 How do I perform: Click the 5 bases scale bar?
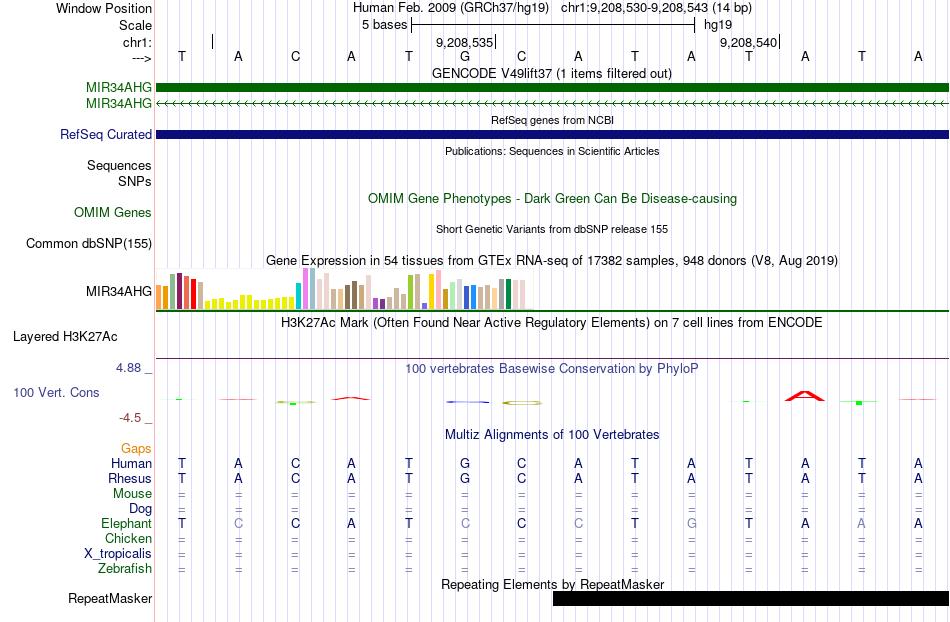553,25
